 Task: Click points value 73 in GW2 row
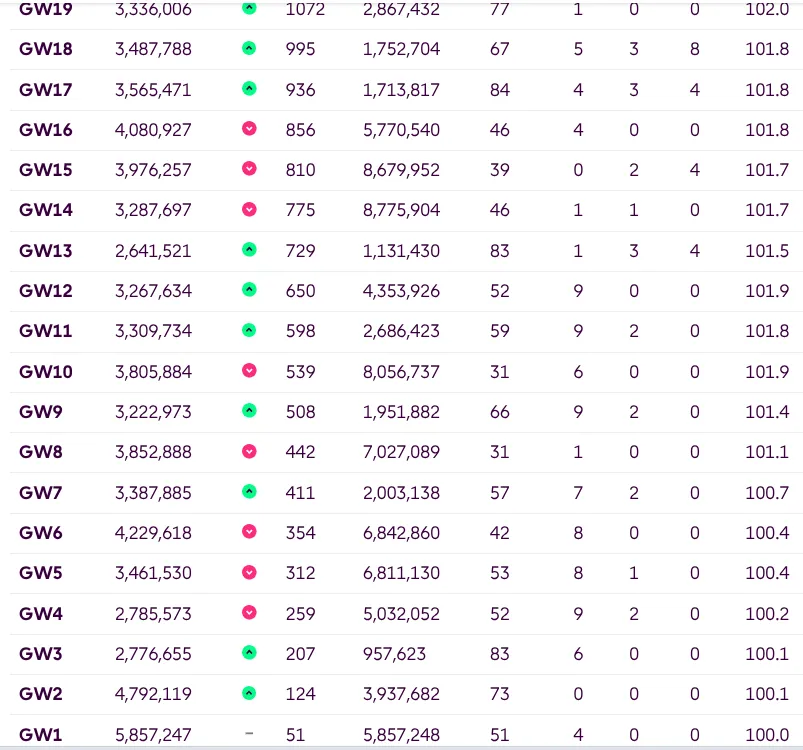coord(500,694)
